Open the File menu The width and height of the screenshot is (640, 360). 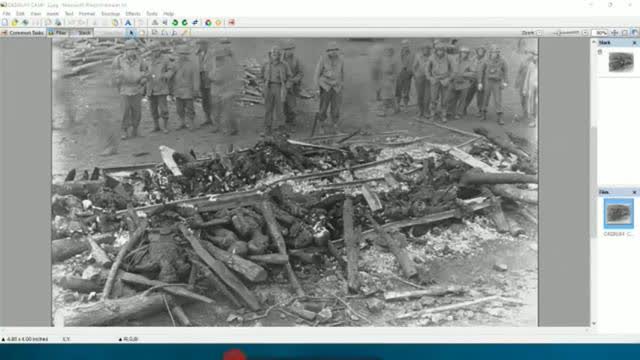point(7,13)
